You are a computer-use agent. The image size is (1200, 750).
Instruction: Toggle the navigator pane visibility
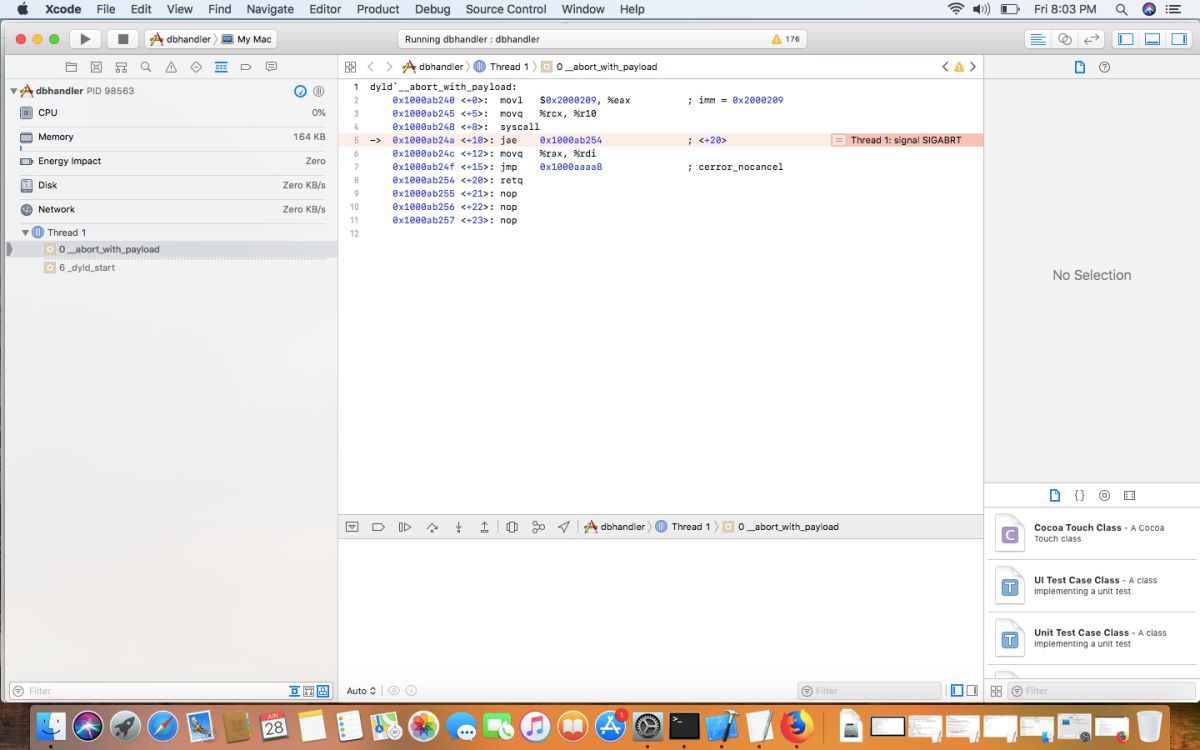pyautogui.click(x=1125, y=39)
